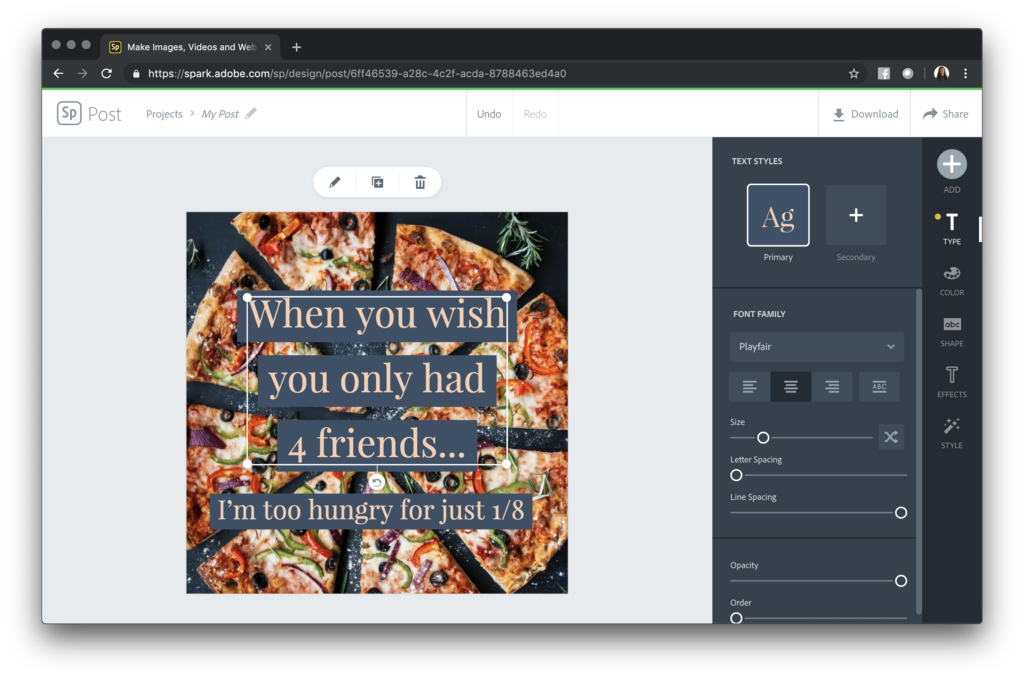The image size is (1024, 679).
Task: Duplicate the selected text with copy icon
Action: [x=377, y=182]
